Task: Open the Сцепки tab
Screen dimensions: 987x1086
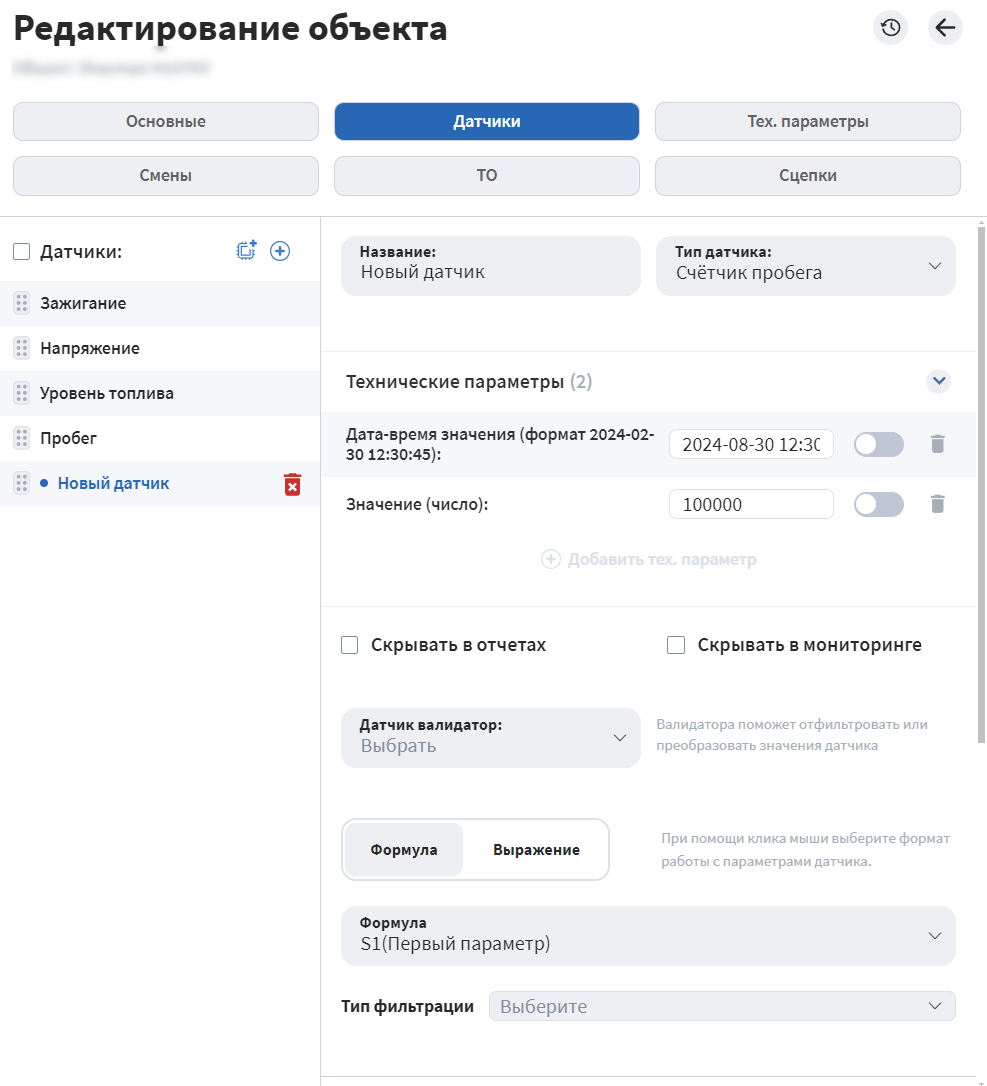Action: (807, 176)
